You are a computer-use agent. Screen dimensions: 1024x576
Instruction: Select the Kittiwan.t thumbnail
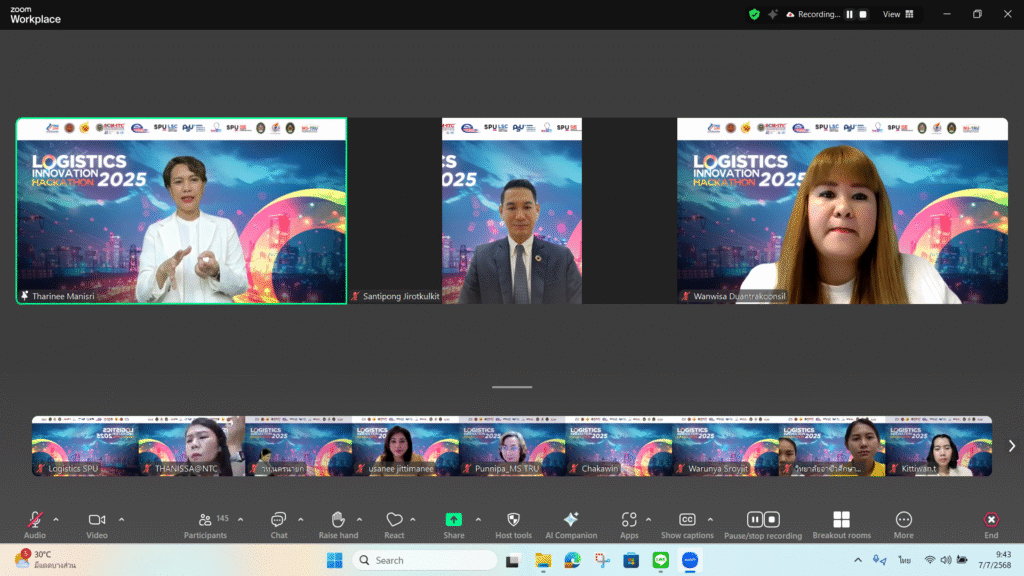point(939,446)
